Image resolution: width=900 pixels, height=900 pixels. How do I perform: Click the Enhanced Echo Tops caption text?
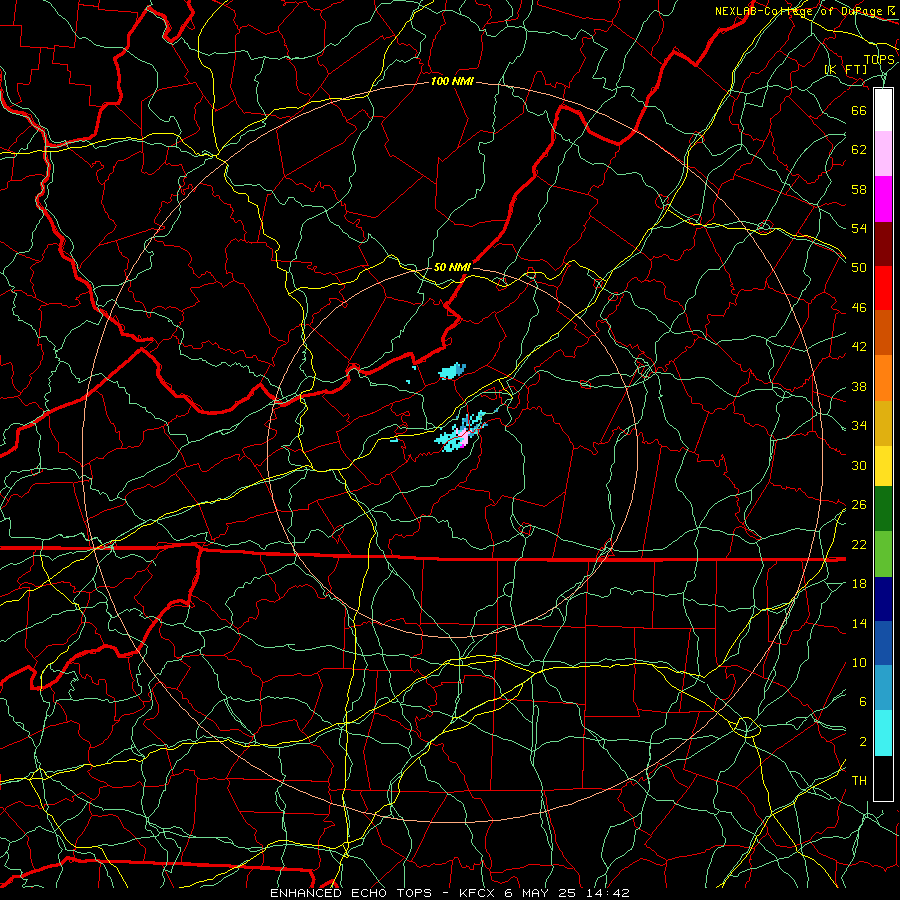click(351, 893)
